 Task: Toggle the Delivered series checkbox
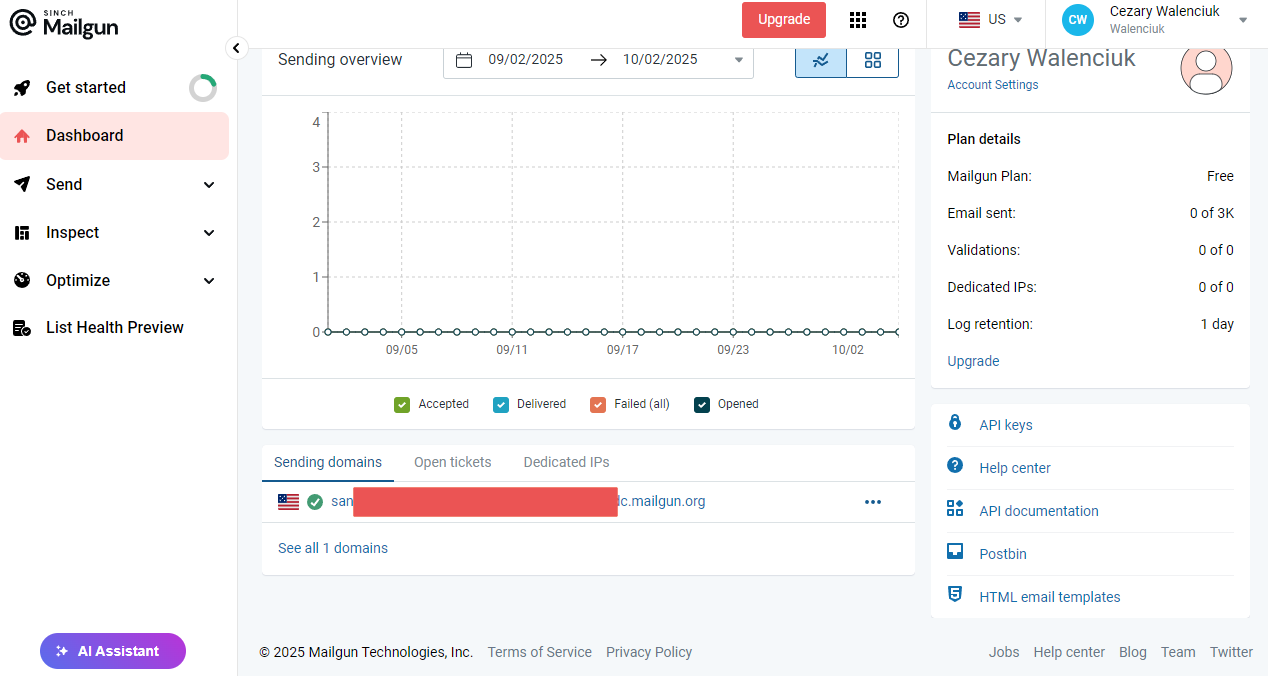click(x=501, y=405)
